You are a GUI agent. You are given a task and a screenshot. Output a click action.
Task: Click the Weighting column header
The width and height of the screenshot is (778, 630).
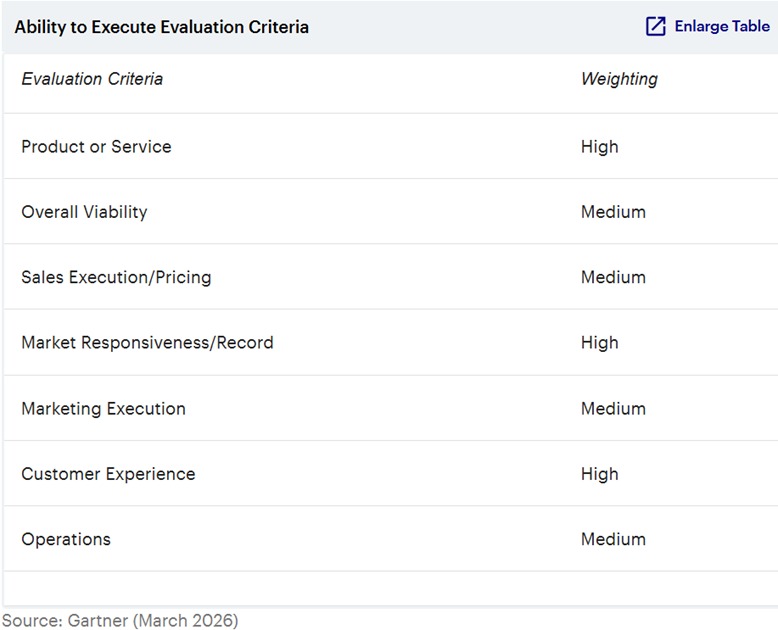pos(619,79)
